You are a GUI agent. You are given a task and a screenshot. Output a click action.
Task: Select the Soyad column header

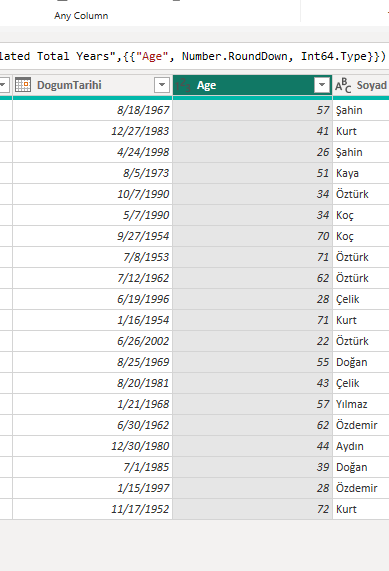tap(361, 85)
